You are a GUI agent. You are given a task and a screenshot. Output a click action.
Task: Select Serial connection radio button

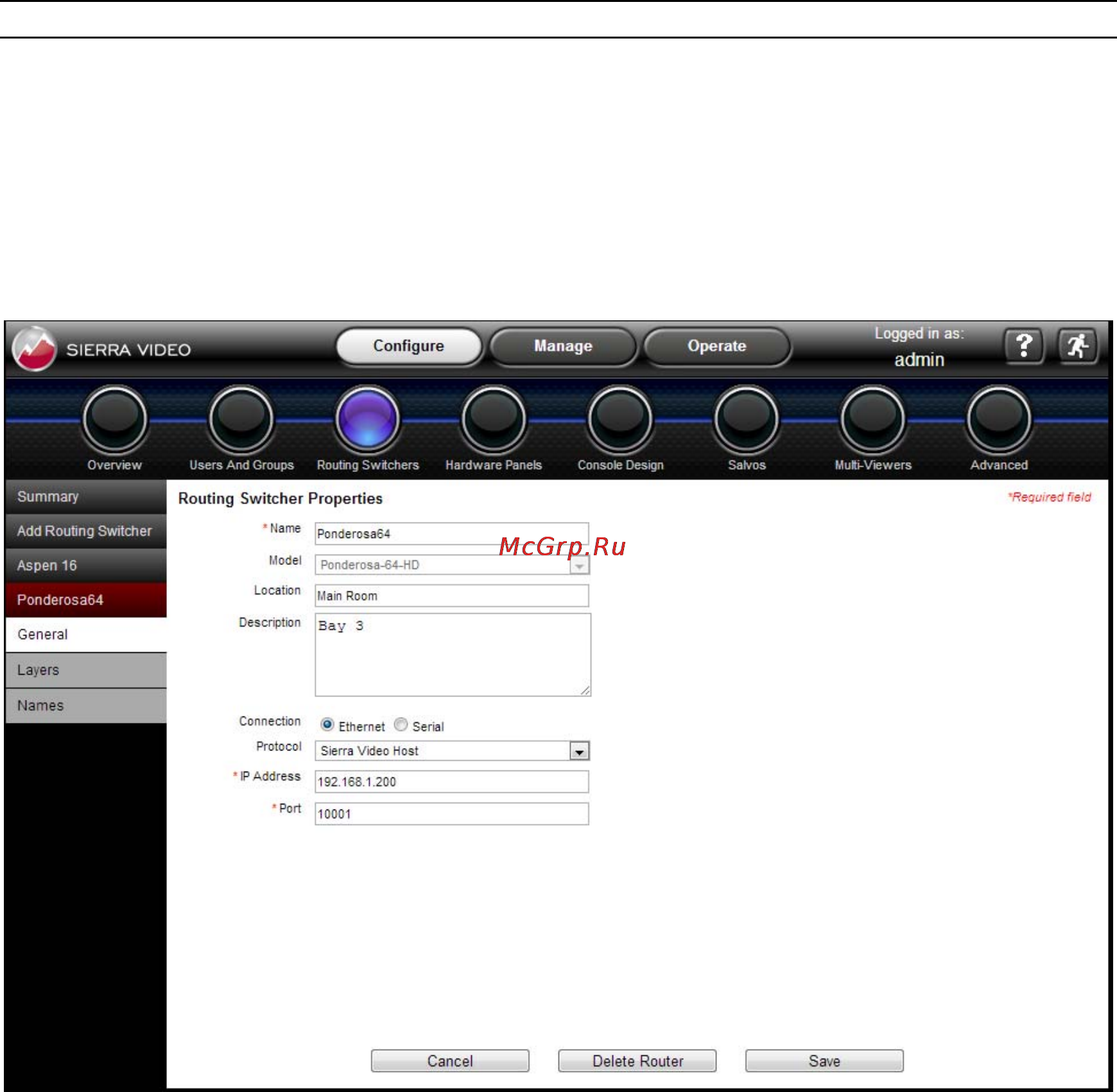pos(401,725)
